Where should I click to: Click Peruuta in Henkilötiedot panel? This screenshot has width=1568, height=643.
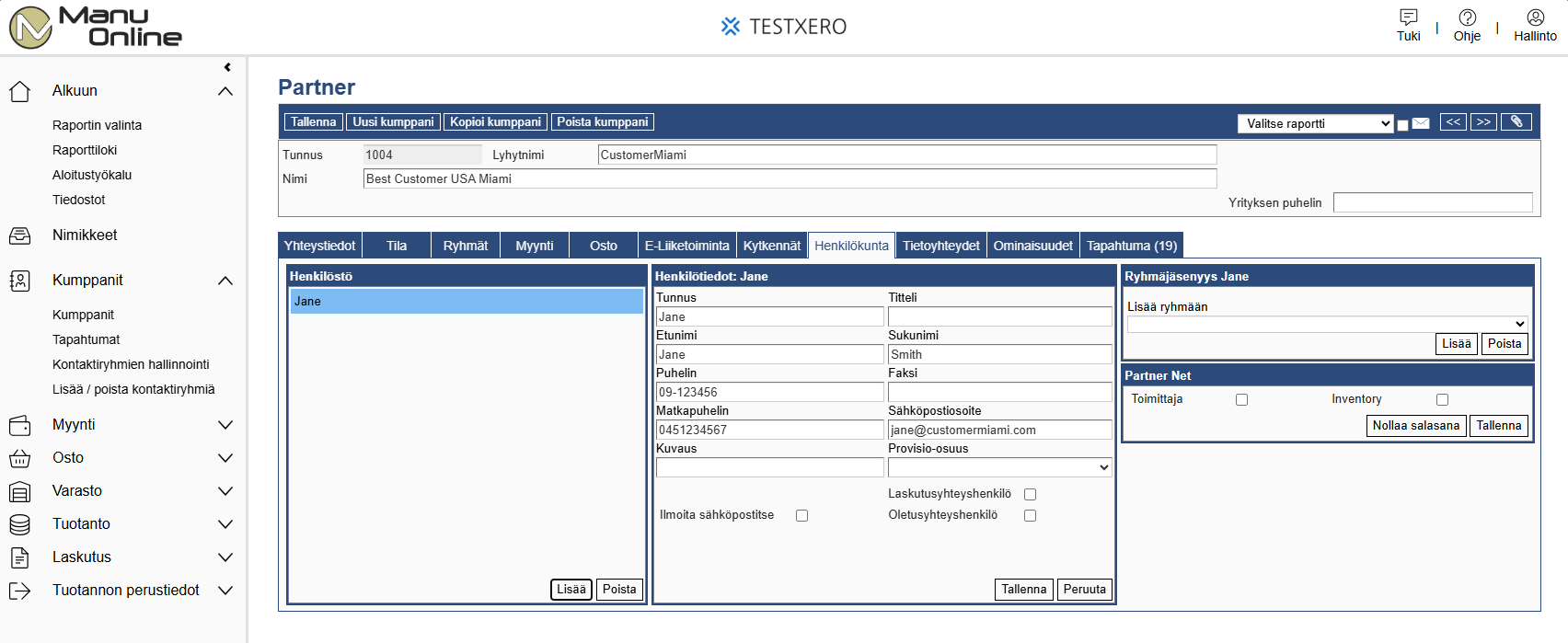pos(1085,590)
